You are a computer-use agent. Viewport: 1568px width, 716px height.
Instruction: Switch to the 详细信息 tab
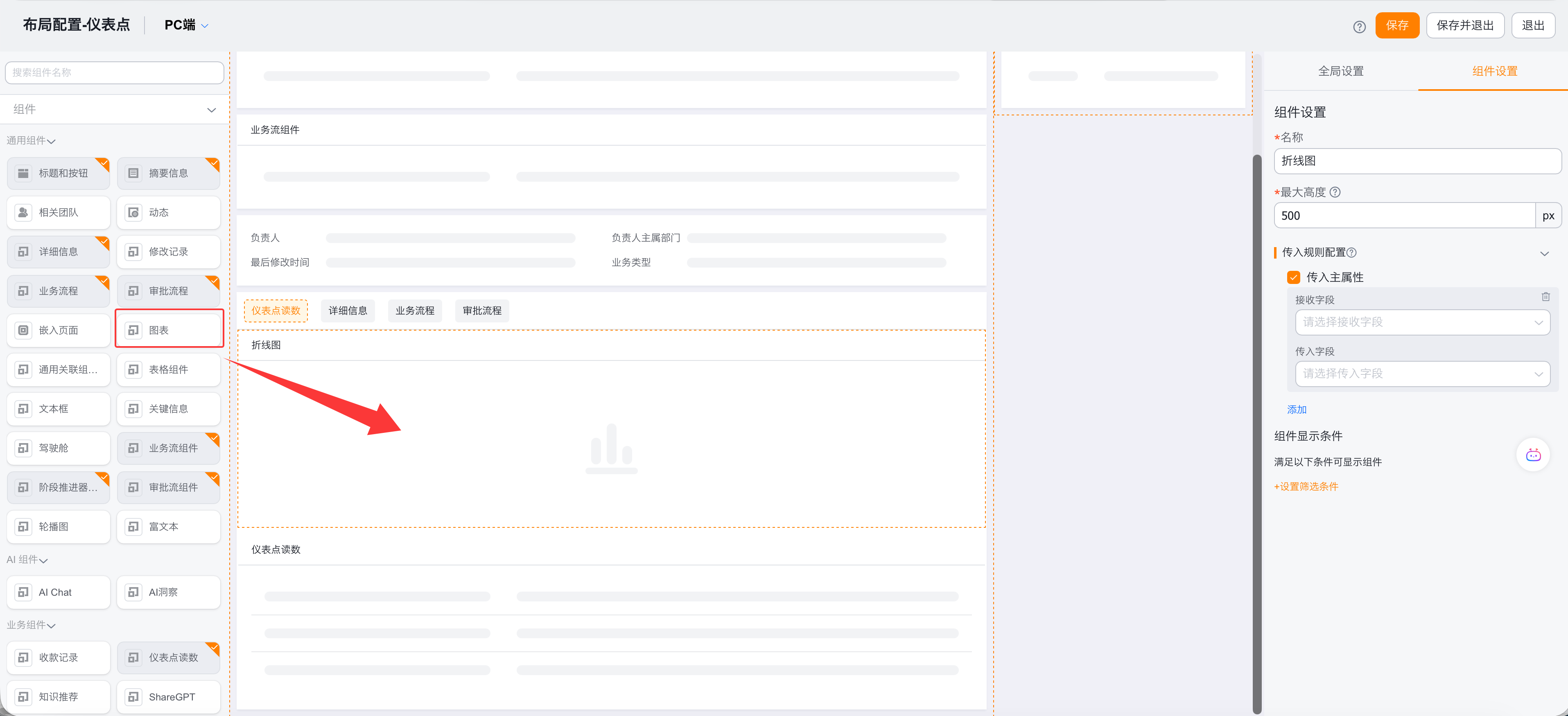348,310
